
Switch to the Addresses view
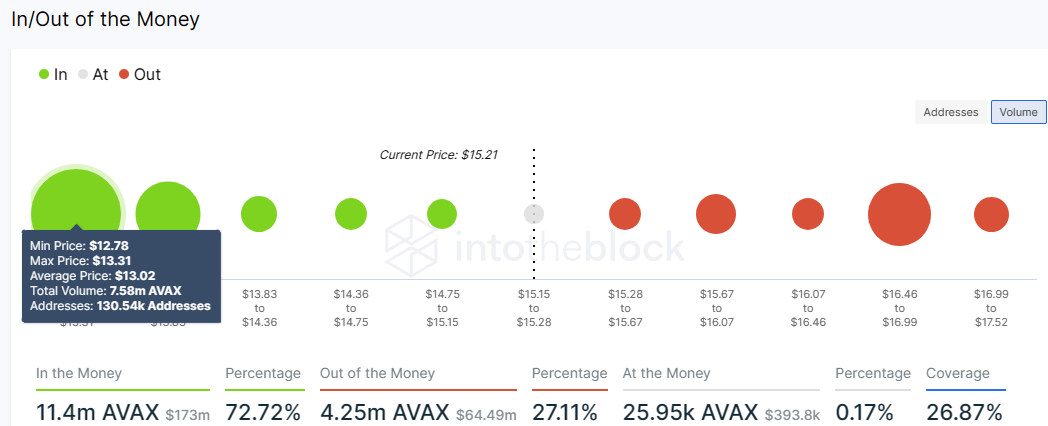pos(950,112)
